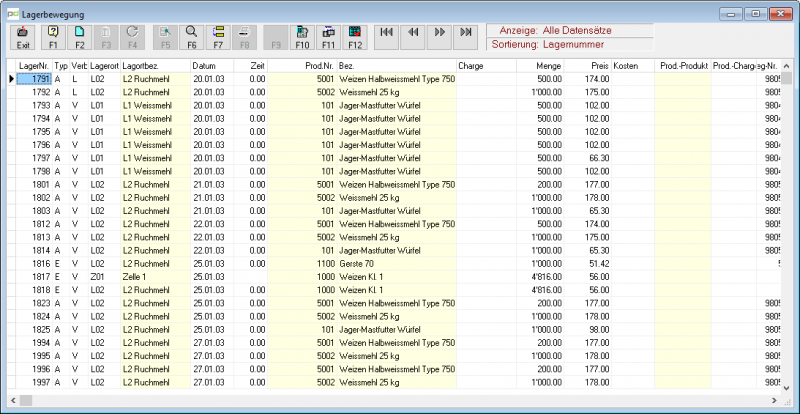800x414 pixels.
Task: Click the Charge column header
Action: (x=486, y=66)
